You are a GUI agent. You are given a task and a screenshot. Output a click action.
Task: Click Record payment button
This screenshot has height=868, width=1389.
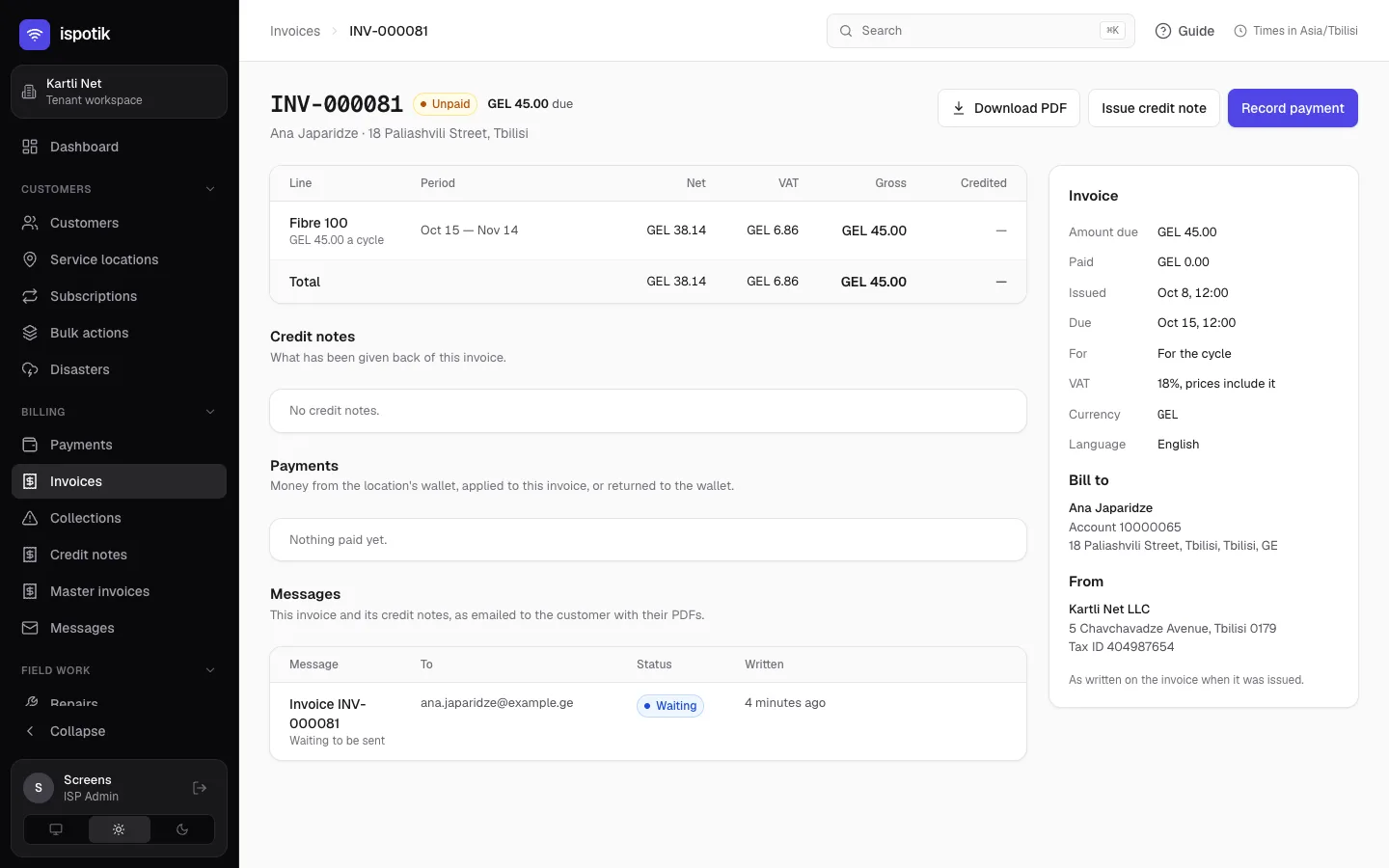1293,108
